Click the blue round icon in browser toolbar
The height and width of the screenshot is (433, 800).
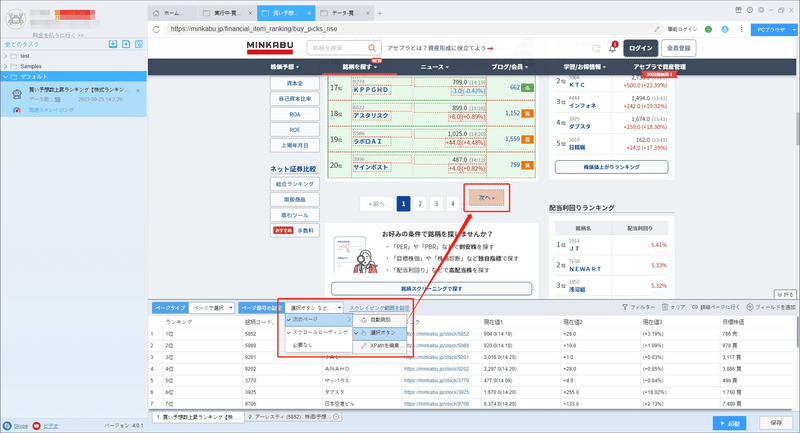click(x=724, y=29)
